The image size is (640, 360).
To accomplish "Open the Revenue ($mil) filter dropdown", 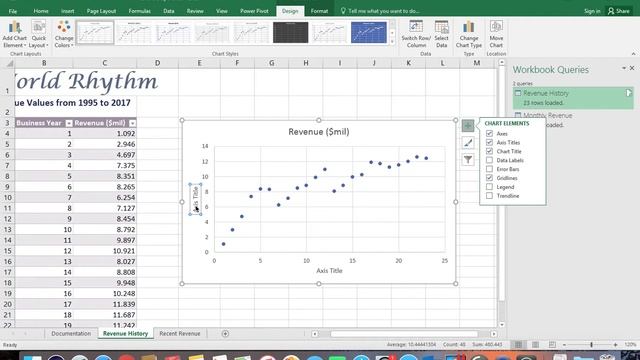I will pos(132,123).
